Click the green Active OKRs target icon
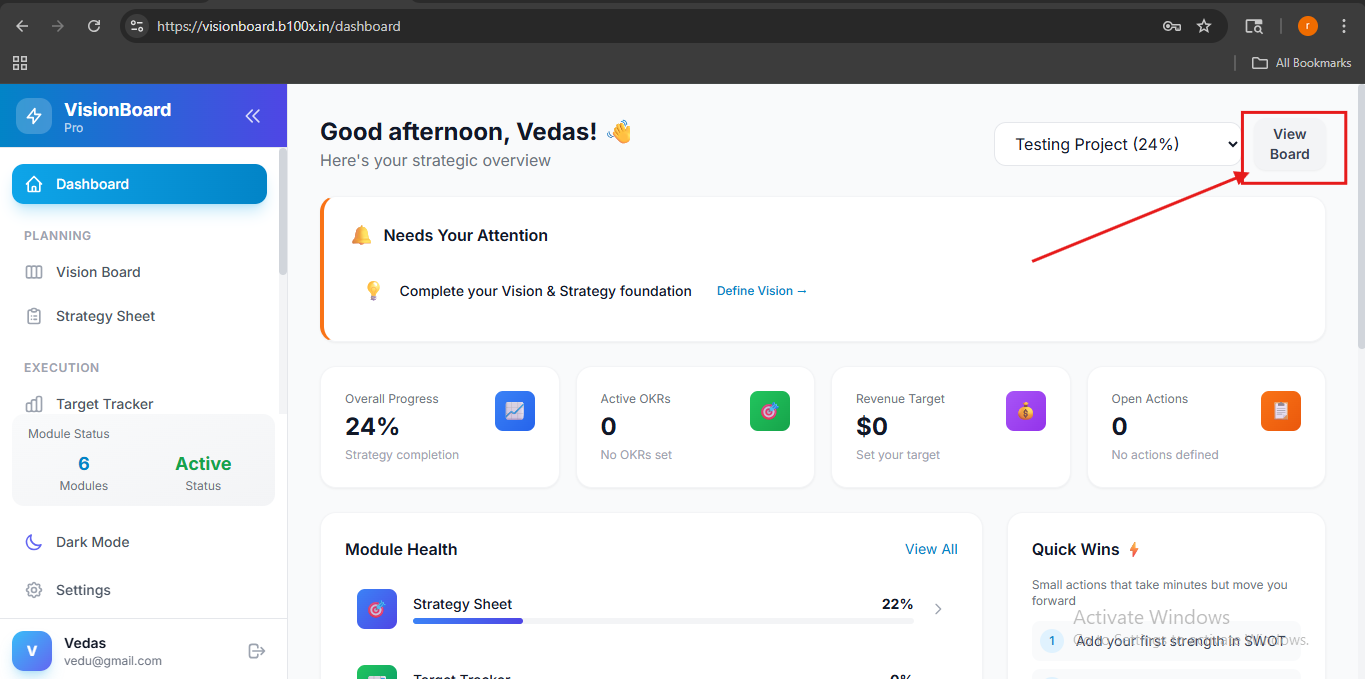Image resolution: width=1365 pixels, height=679 pixels. click(x=770, y=411)
